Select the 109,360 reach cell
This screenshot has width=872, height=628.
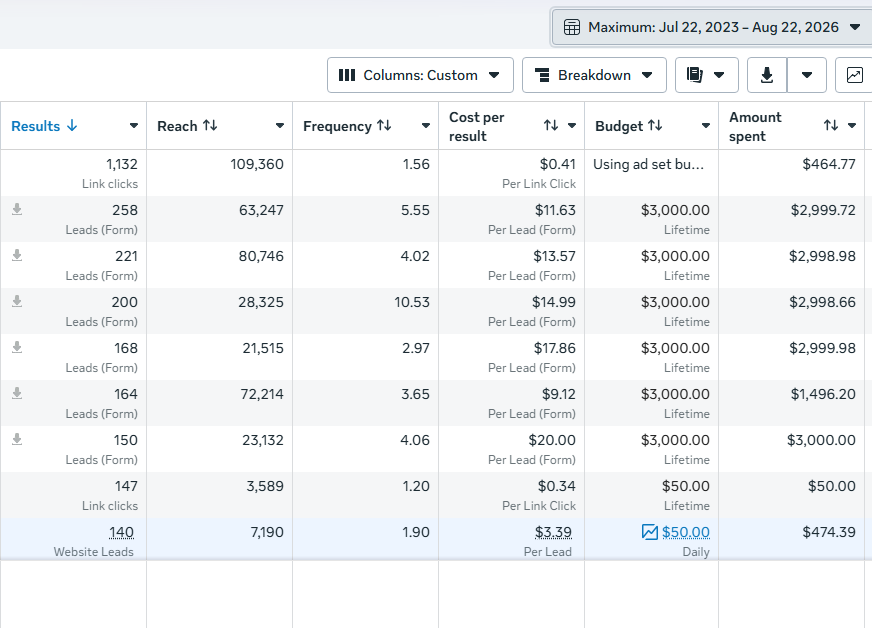point(220,173)
